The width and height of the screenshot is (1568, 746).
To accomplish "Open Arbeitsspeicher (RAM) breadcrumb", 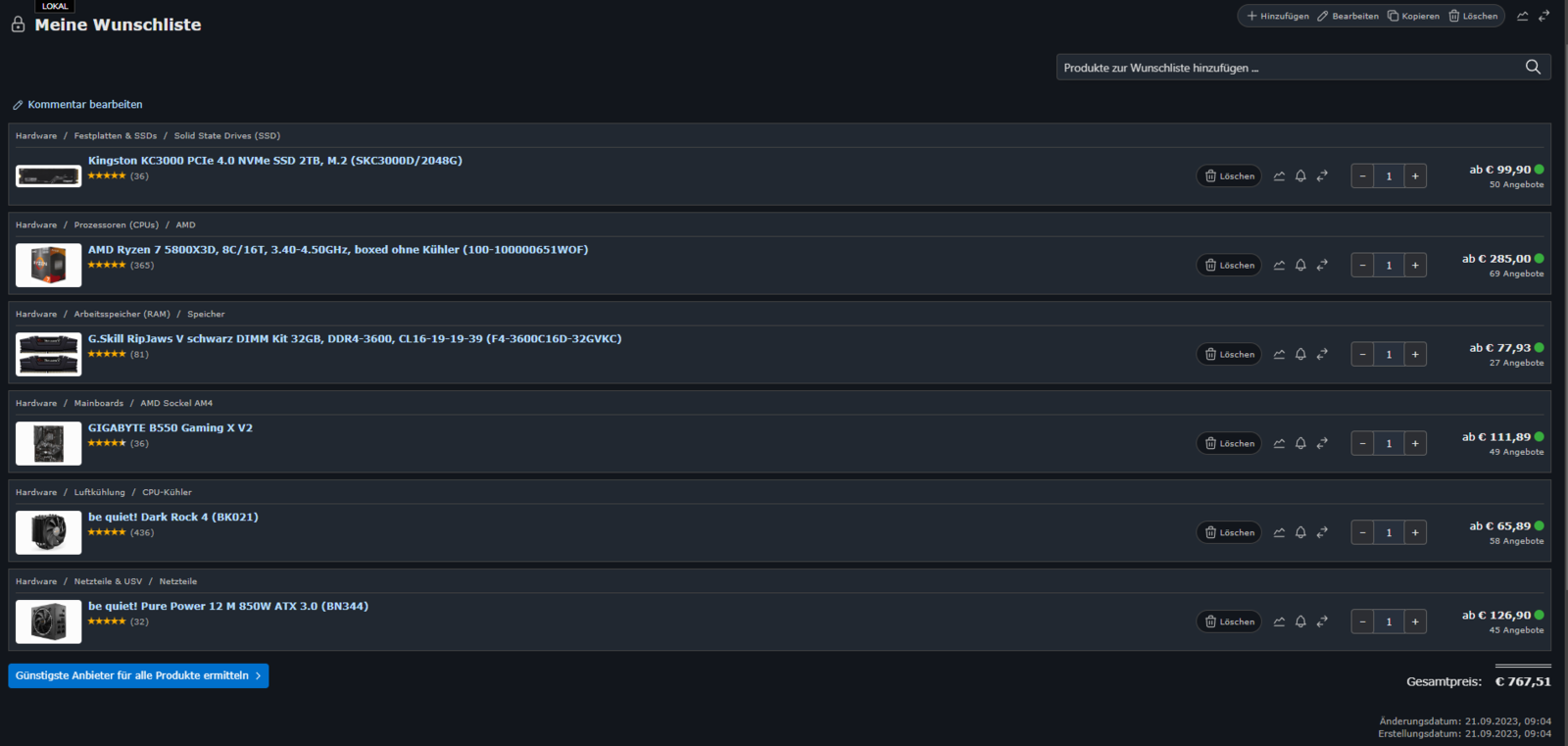I will click(x=122, y=315).
